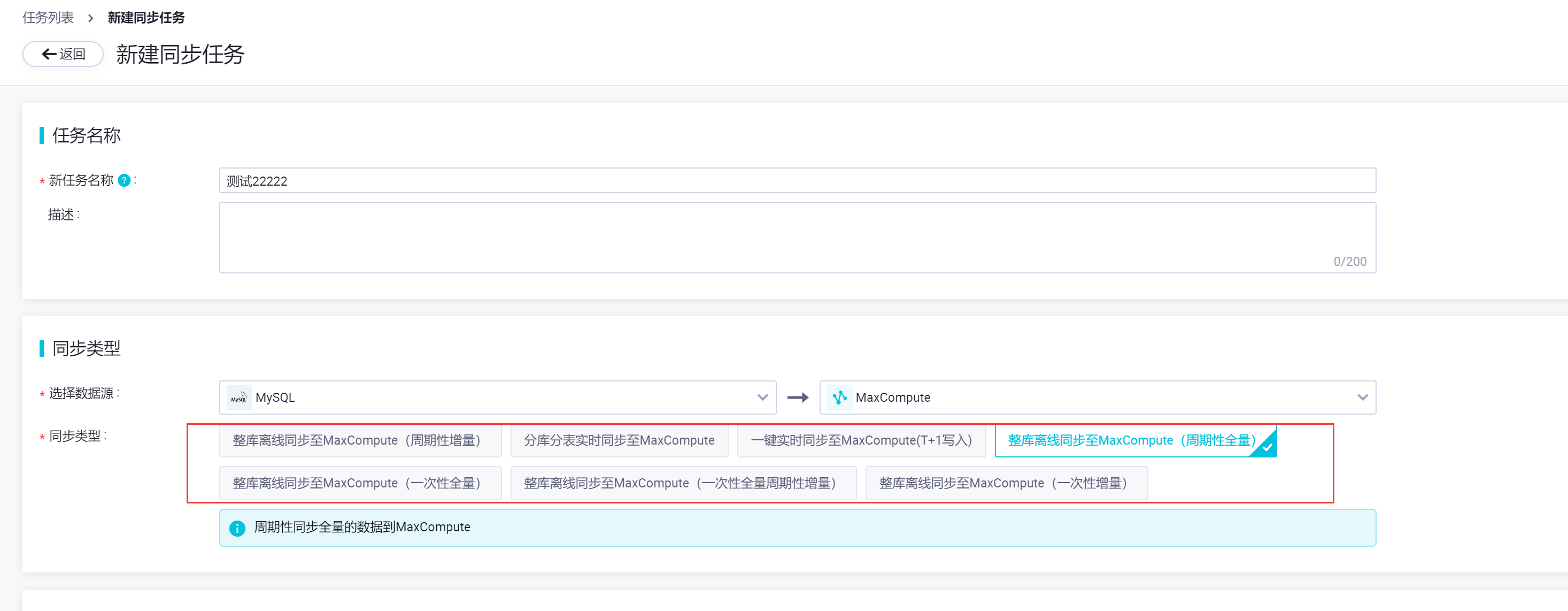Select 整库离线同步至MaxCompute（周期性全量）option

pyautogui.click(x=1135, y=440)
